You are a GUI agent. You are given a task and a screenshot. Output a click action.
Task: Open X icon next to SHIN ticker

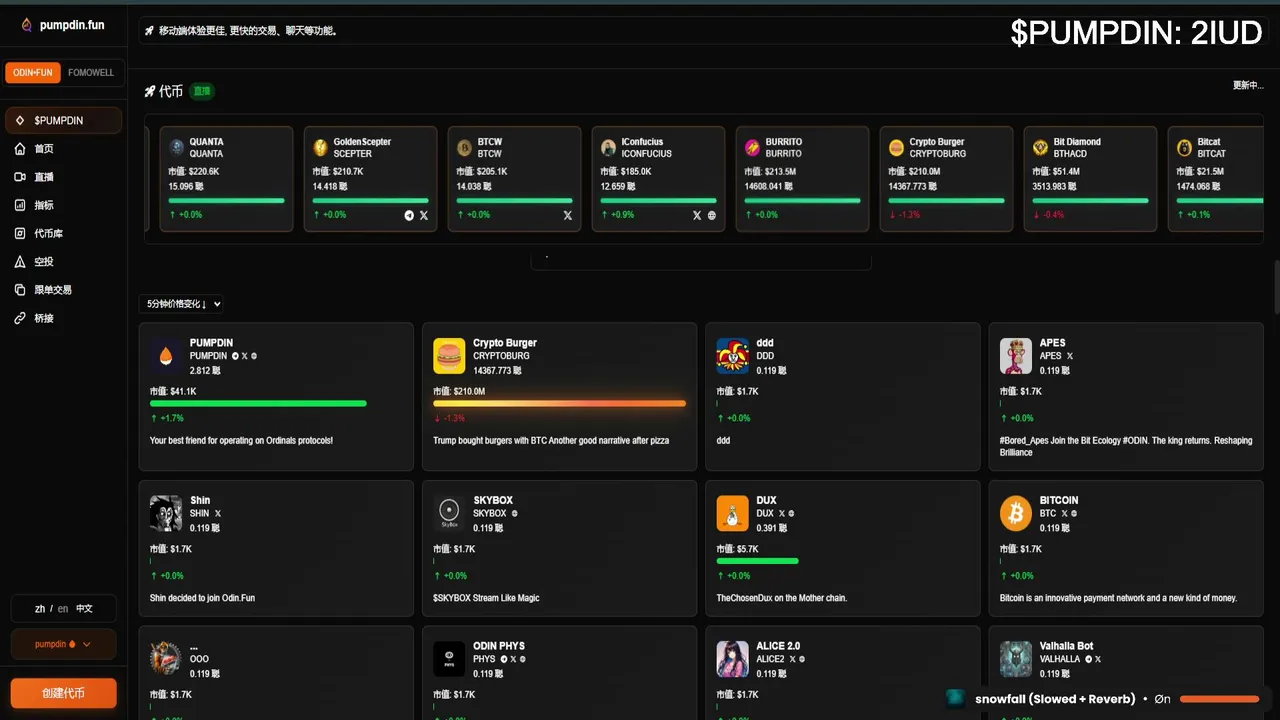point(218,513)
